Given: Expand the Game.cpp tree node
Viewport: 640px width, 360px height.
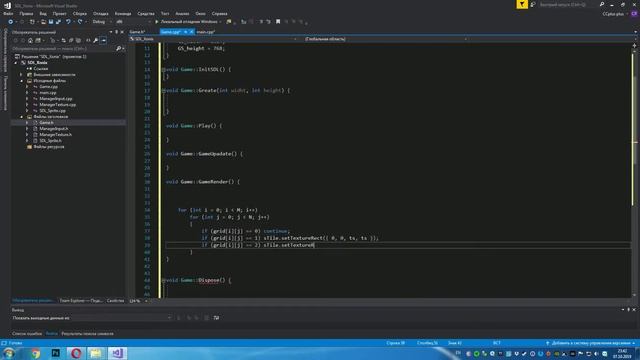Looking at the screenshot, I should (27, 87).
